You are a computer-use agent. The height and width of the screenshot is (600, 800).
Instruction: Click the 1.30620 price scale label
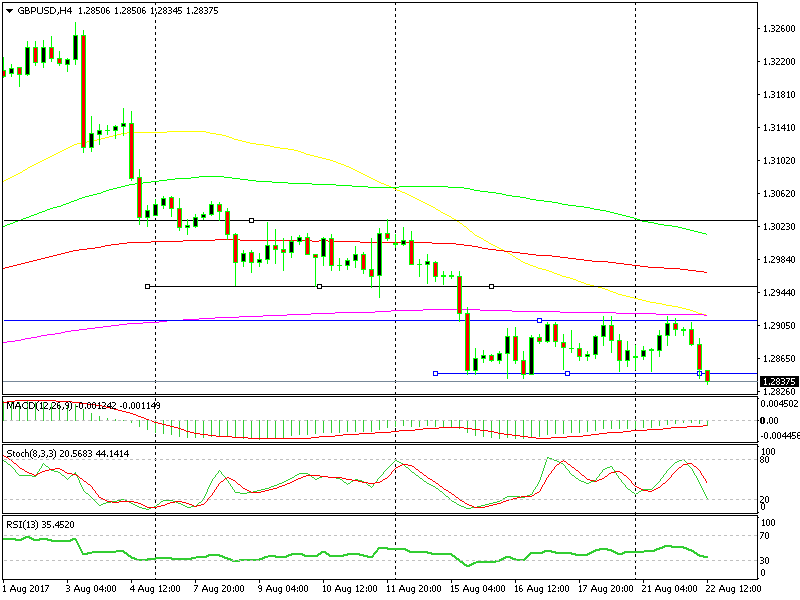click(x=779, y=193)
